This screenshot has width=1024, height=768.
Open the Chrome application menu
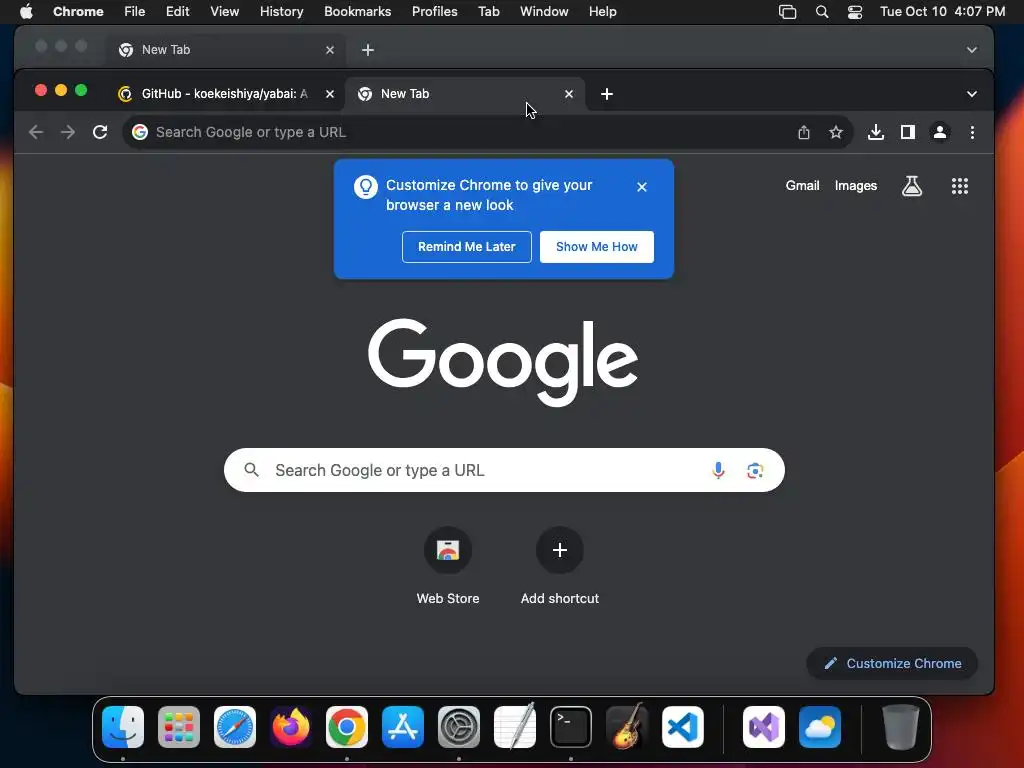[78, 12]
